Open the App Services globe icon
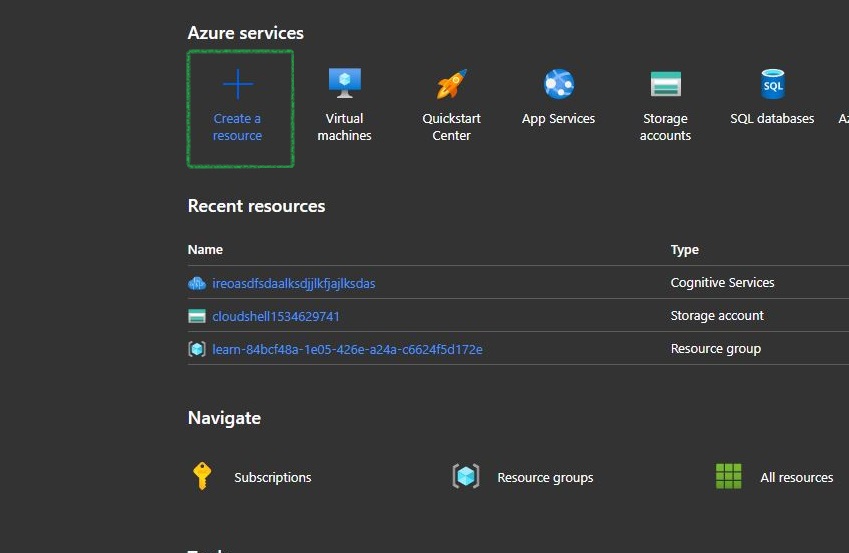 559,84
